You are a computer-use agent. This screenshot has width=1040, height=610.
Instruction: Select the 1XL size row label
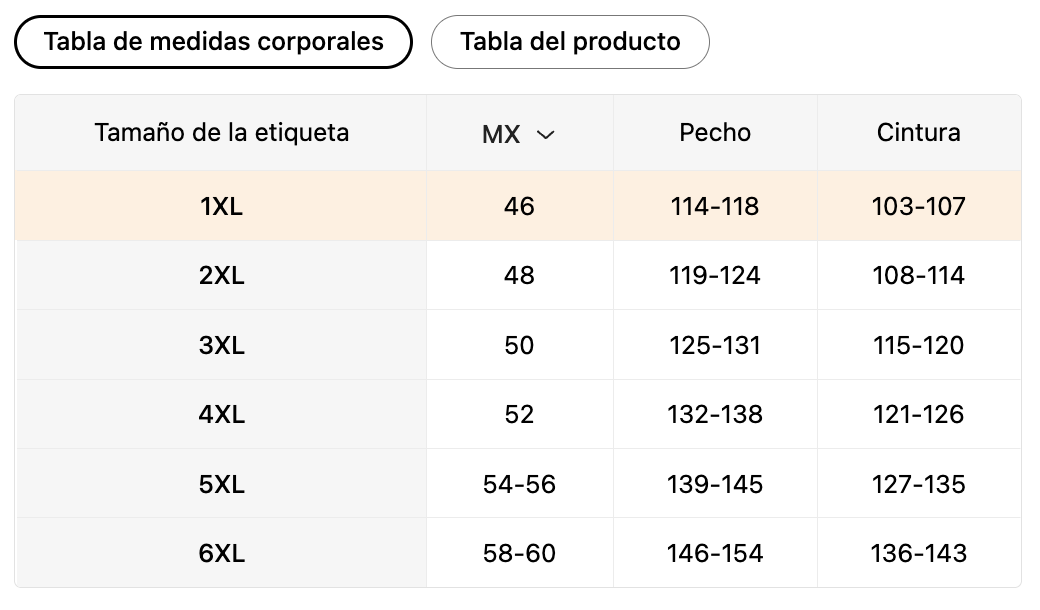(x=222, y=206)
